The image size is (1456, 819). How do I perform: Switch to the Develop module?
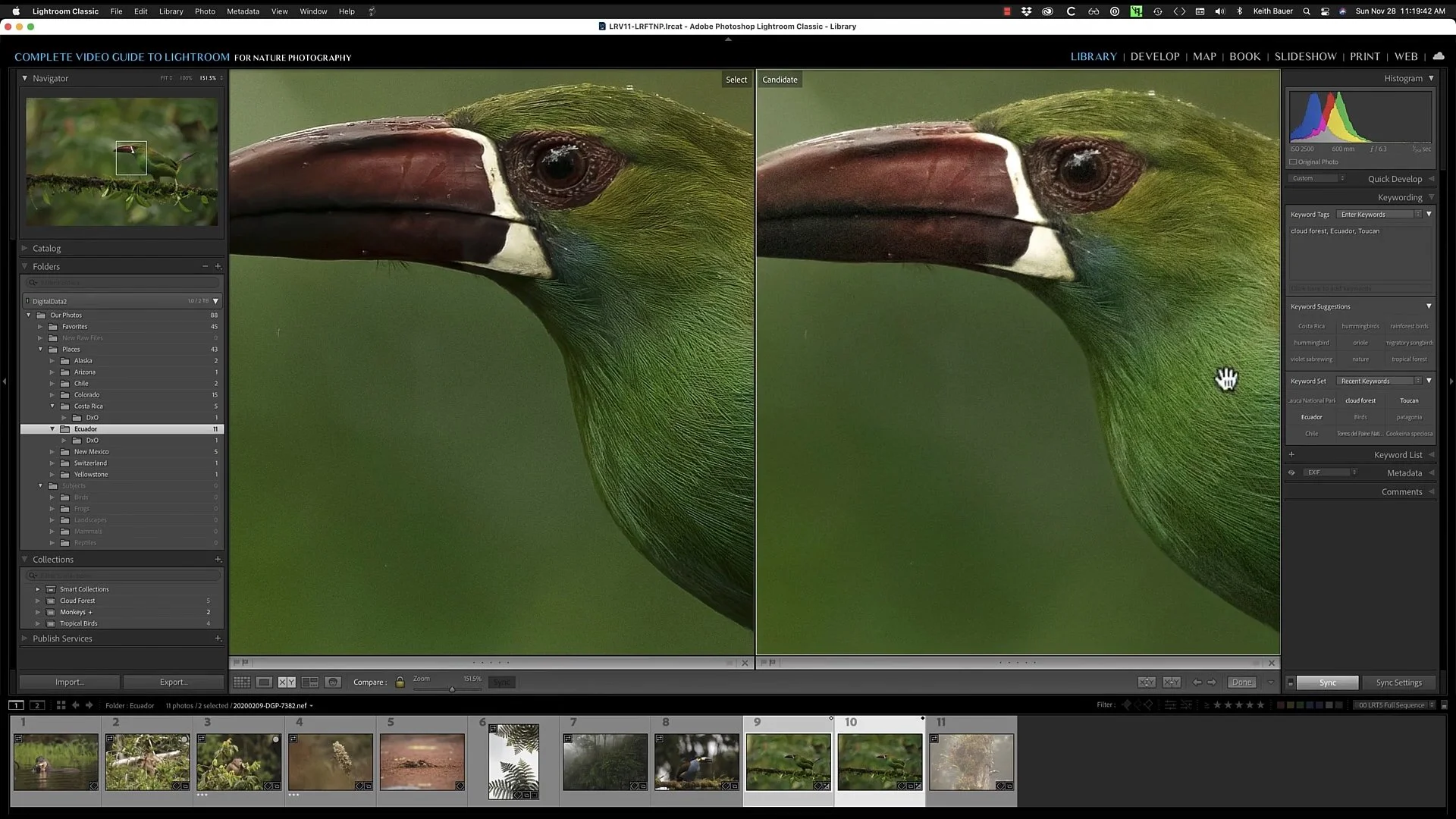(1155, 57)
